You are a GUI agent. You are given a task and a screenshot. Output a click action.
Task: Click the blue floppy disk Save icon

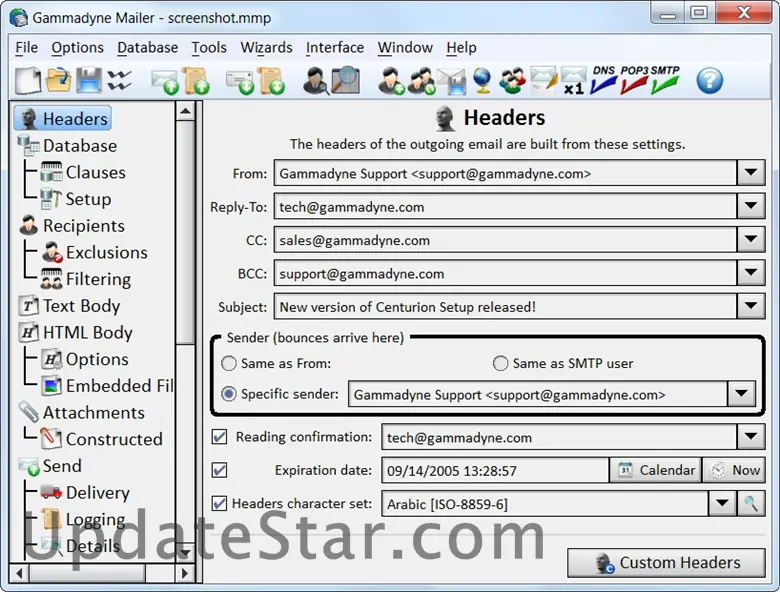point(89,80)
